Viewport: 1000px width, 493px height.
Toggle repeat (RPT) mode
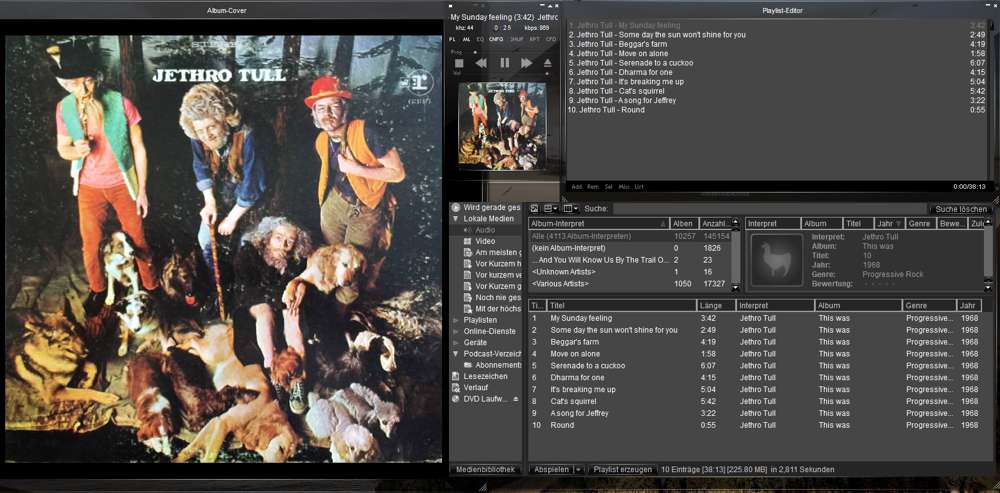(534, 39)
